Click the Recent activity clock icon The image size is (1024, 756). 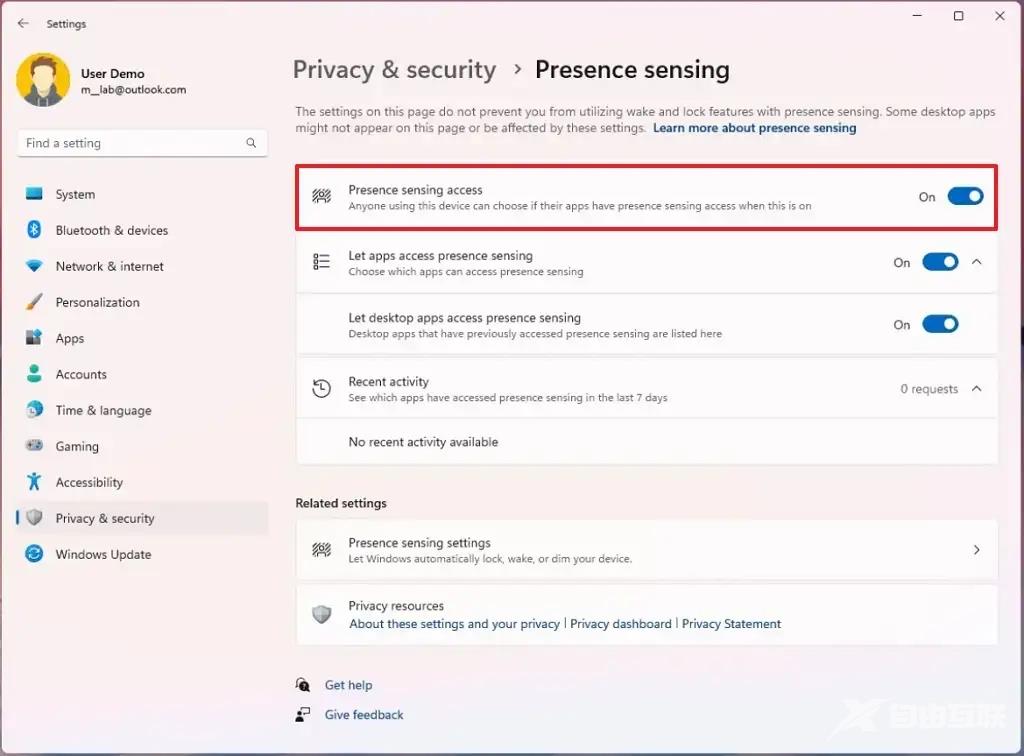point(321,388)
